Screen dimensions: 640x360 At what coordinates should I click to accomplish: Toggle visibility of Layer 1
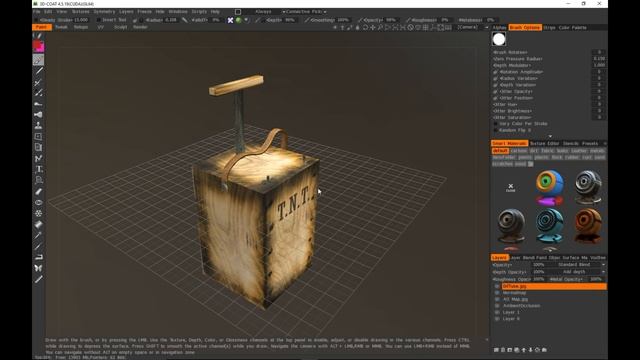497,312
